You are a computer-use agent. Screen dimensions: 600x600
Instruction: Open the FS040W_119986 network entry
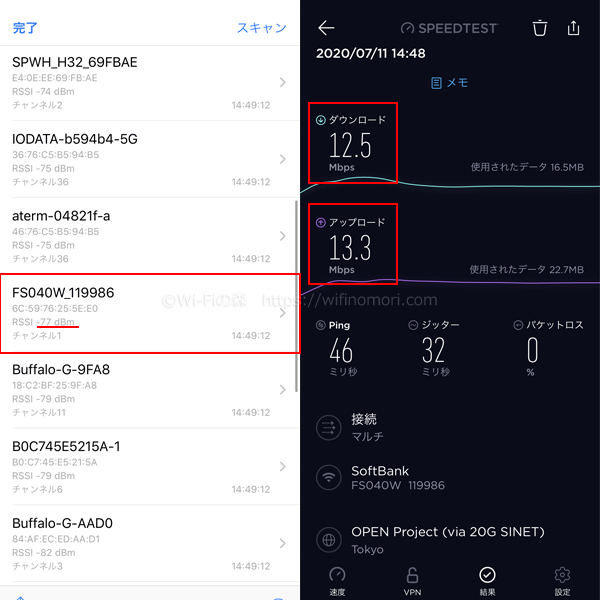(150, 313)
